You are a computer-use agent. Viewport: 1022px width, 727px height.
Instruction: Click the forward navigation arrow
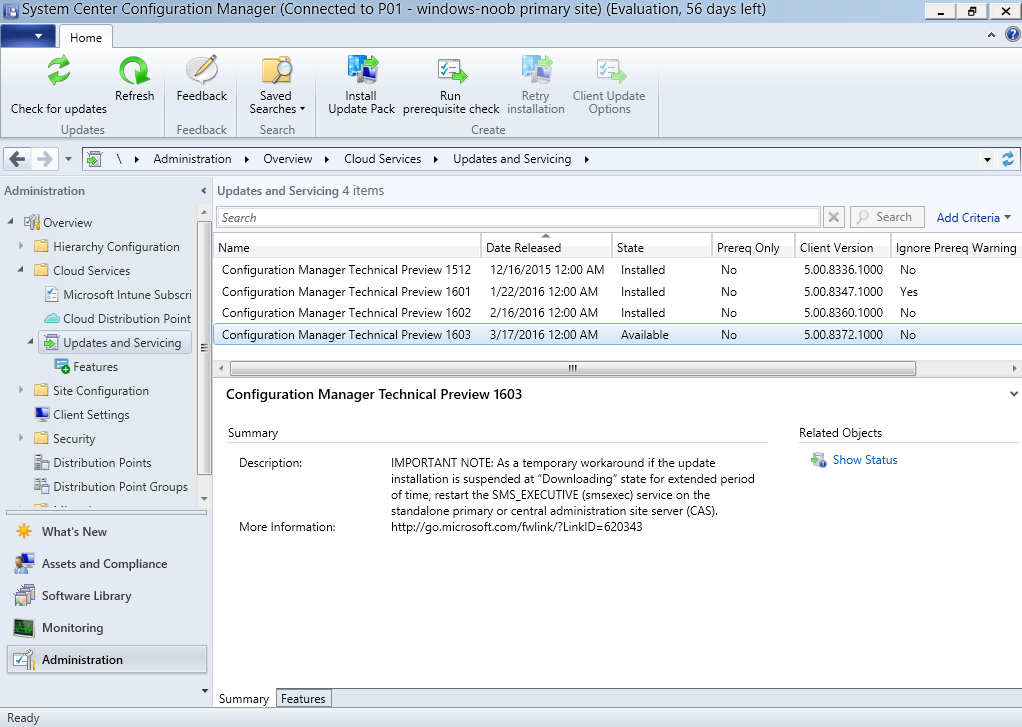pyautogui.click(x=44, y=158)
